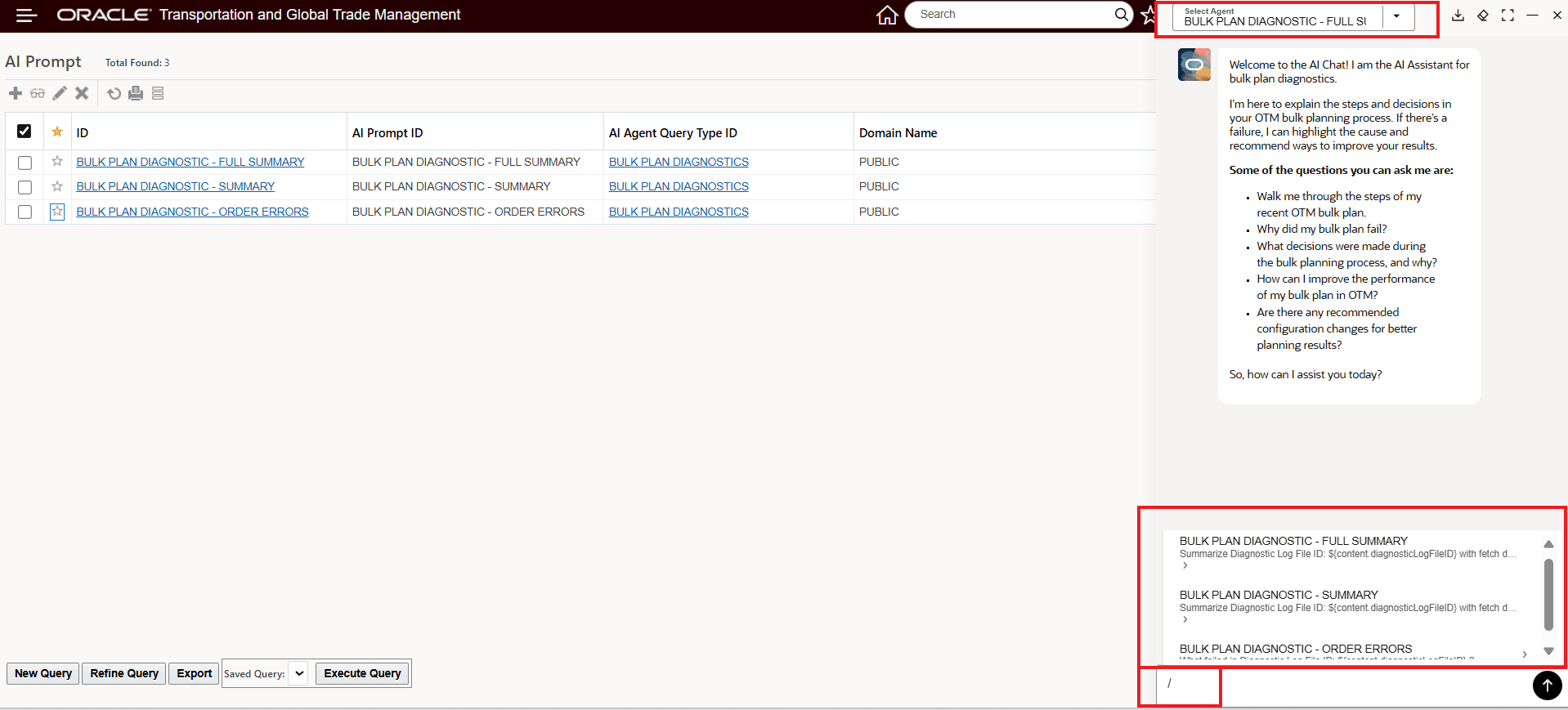Clear chat with the eraser icon
The image size is (1568, 710).
[x=1483, y=15]
